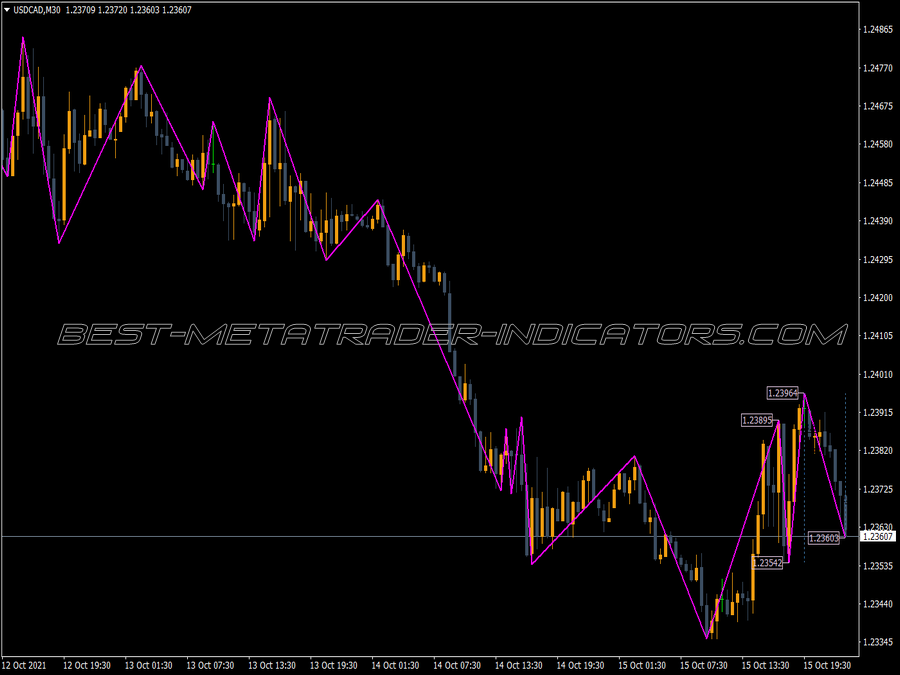900x675 pixels.
Task: Click price axis value 1.24865
Action: pos(878,30)
